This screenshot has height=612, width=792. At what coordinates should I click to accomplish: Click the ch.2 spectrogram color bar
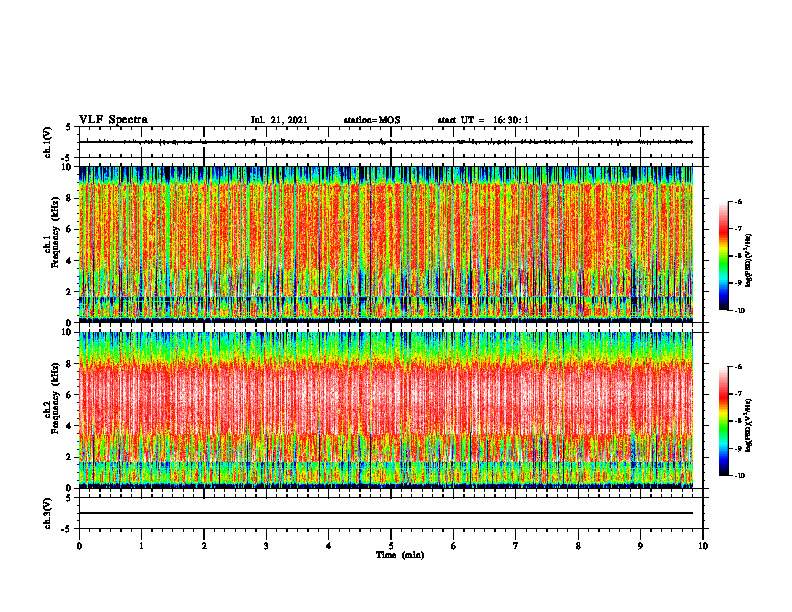(x=724, y=421)
